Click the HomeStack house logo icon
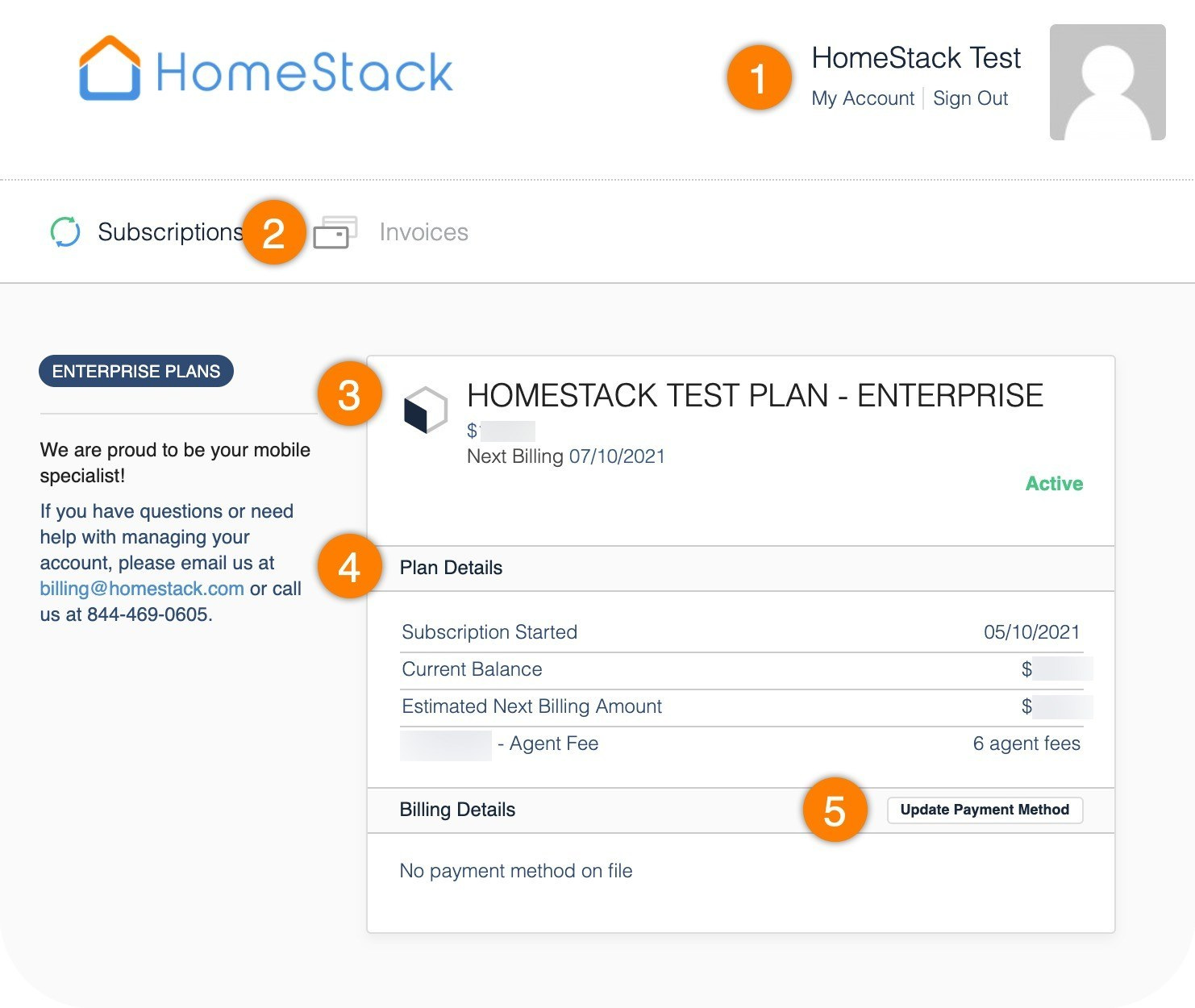Image resolution: width=1195 pixels, height=1008 pixels. point(110,69)
